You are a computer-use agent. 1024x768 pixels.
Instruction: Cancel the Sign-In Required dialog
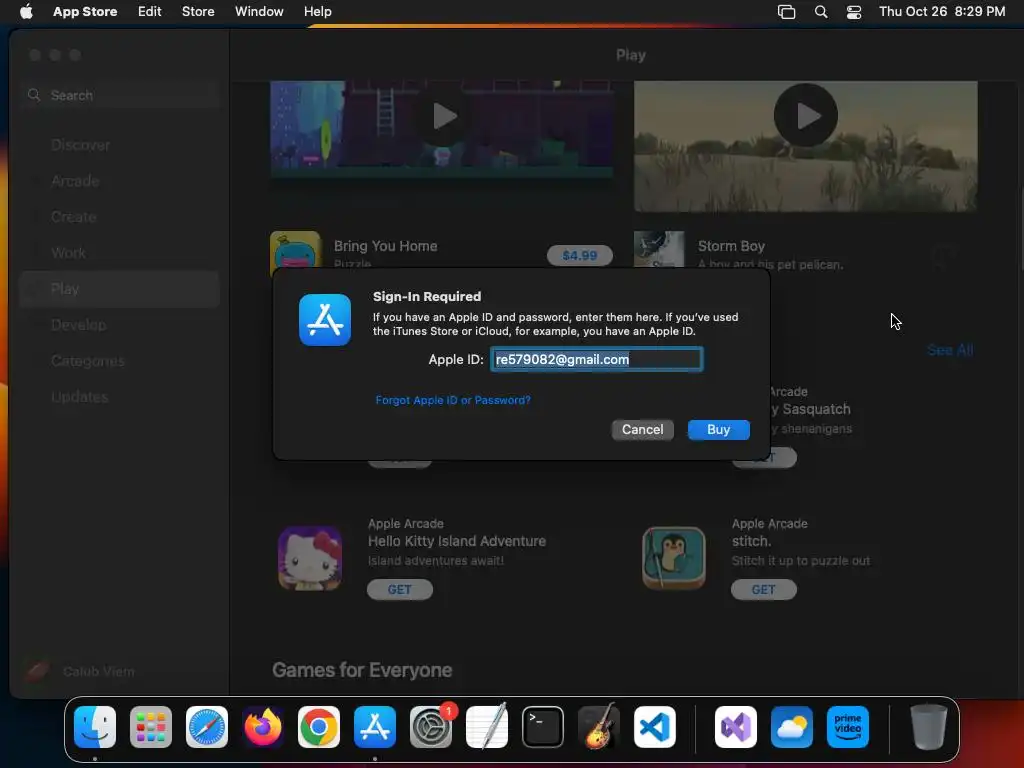point(643,430)
